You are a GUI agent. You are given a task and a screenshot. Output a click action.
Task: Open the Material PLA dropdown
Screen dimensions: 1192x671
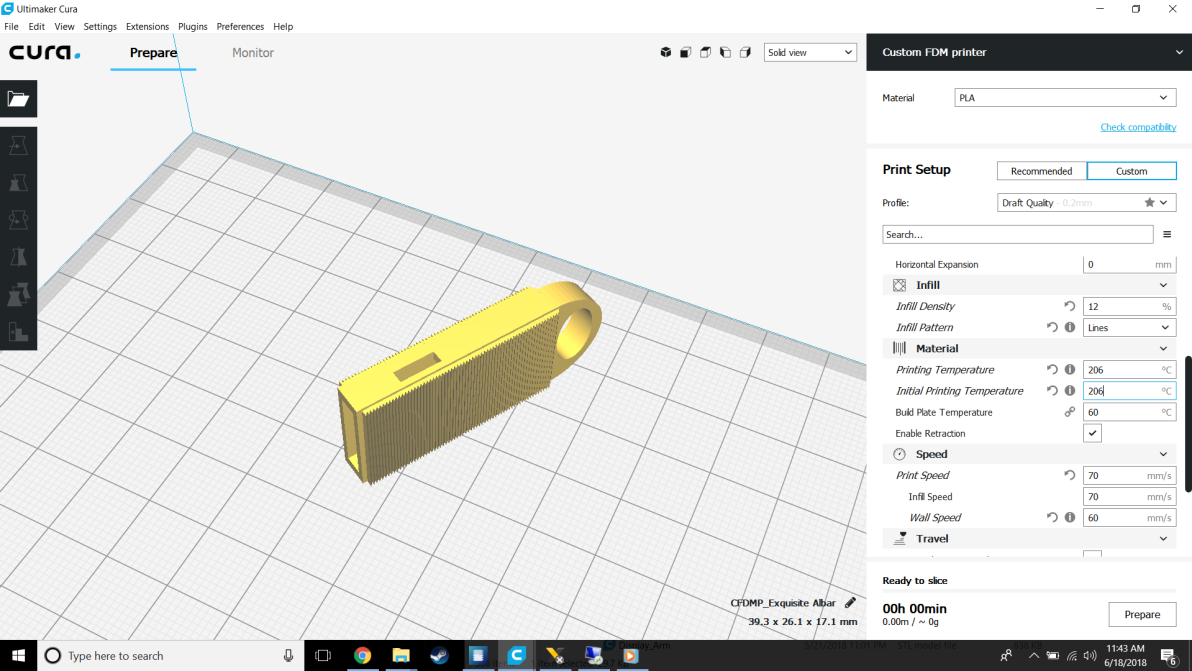click(1065, 97)
